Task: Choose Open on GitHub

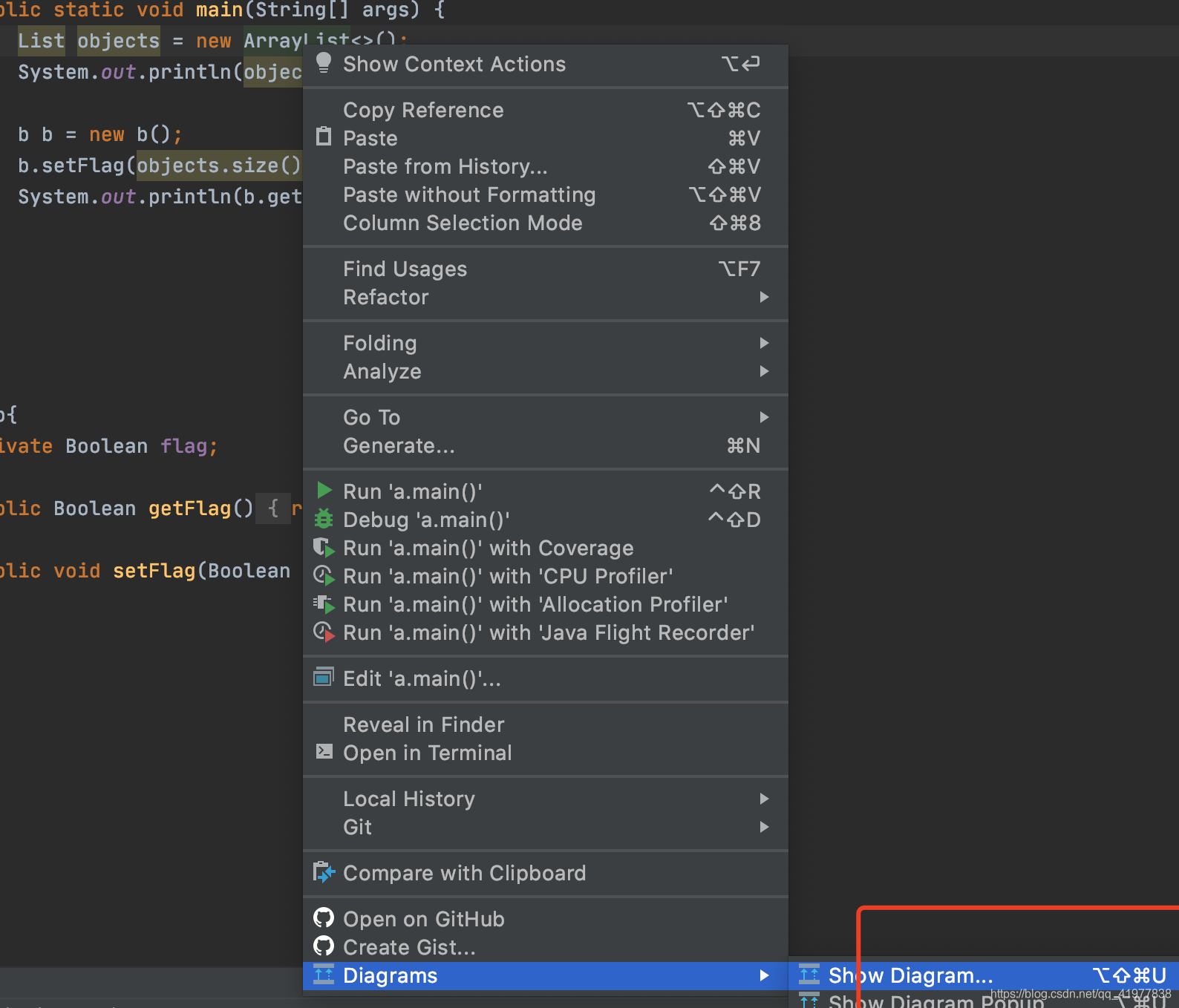Action: [x=546, y=919]
